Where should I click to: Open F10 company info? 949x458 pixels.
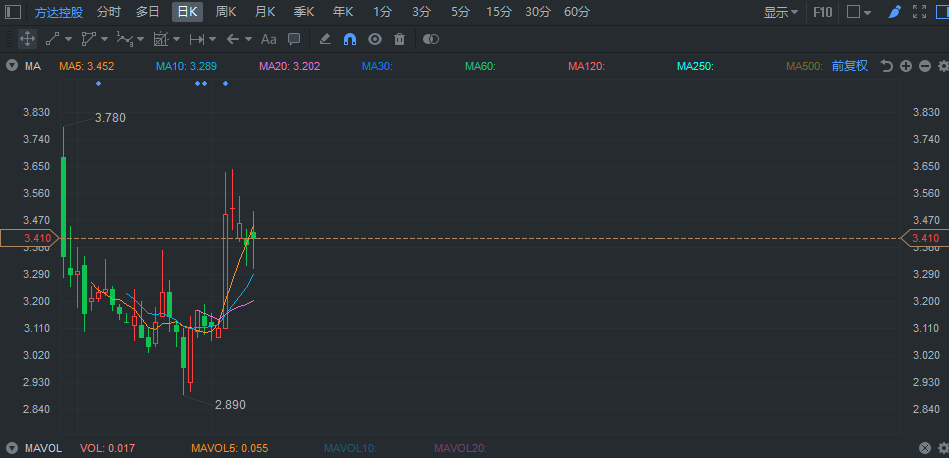click(822, 12)
